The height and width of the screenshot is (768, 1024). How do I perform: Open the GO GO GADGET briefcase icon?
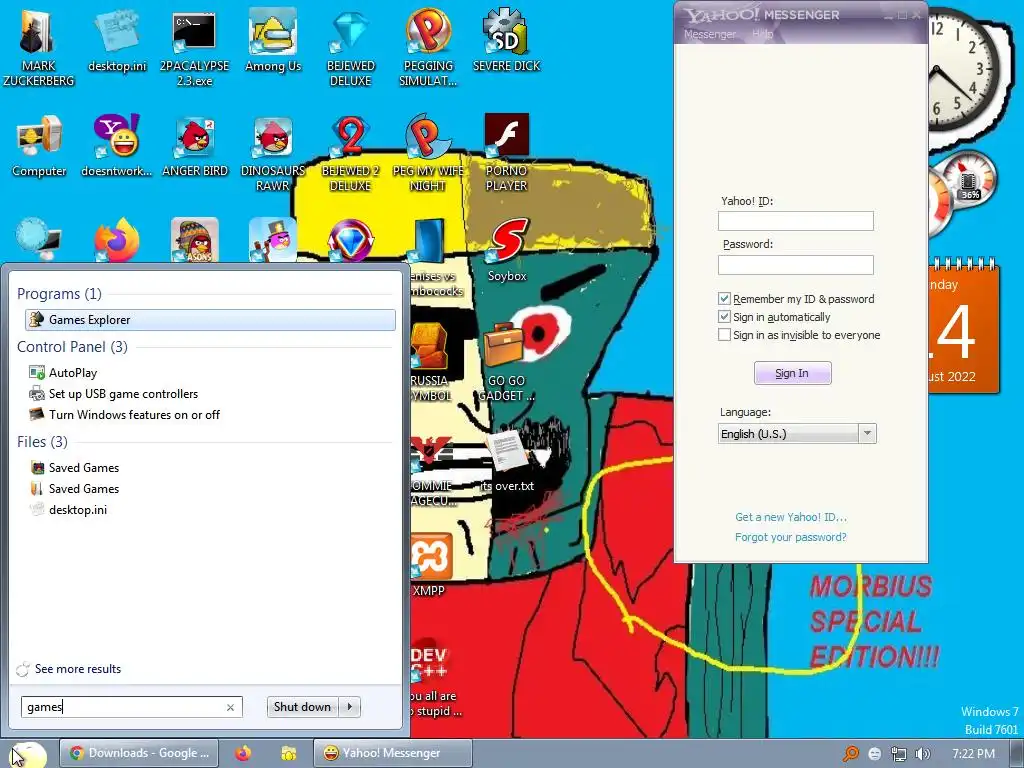coord(507,361)
